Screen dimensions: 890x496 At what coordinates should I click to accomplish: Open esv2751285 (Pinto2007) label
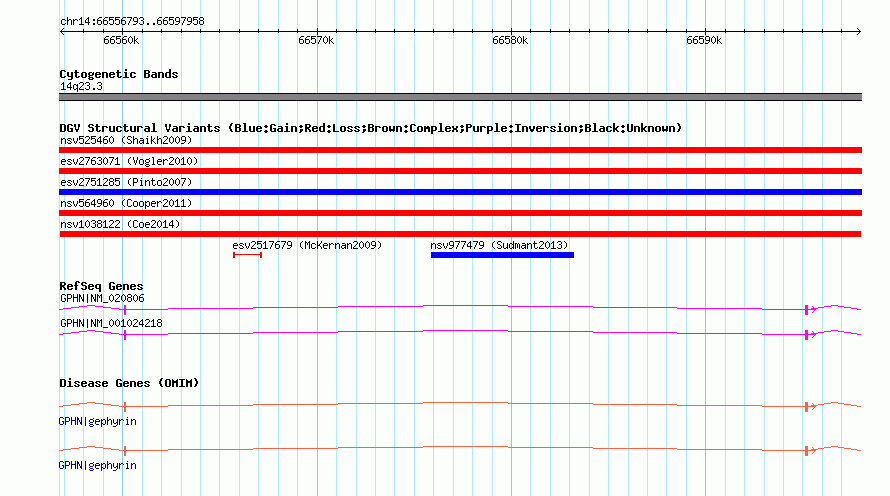click(x=126, y=182)
